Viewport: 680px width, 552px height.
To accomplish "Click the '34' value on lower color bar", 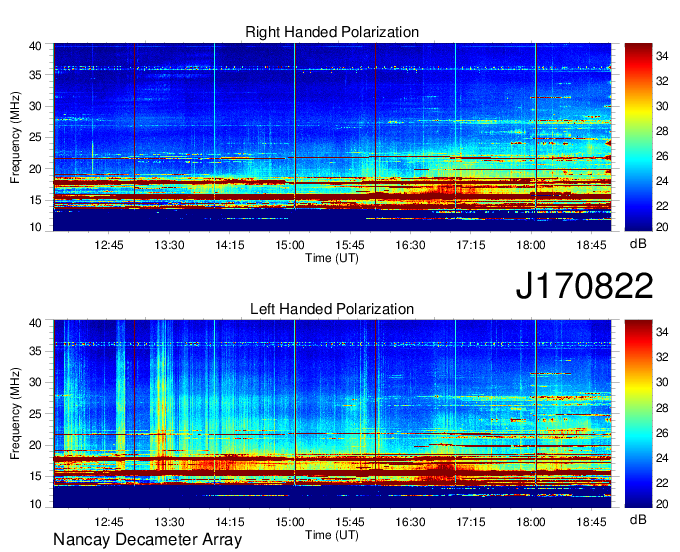I will 662,332.
